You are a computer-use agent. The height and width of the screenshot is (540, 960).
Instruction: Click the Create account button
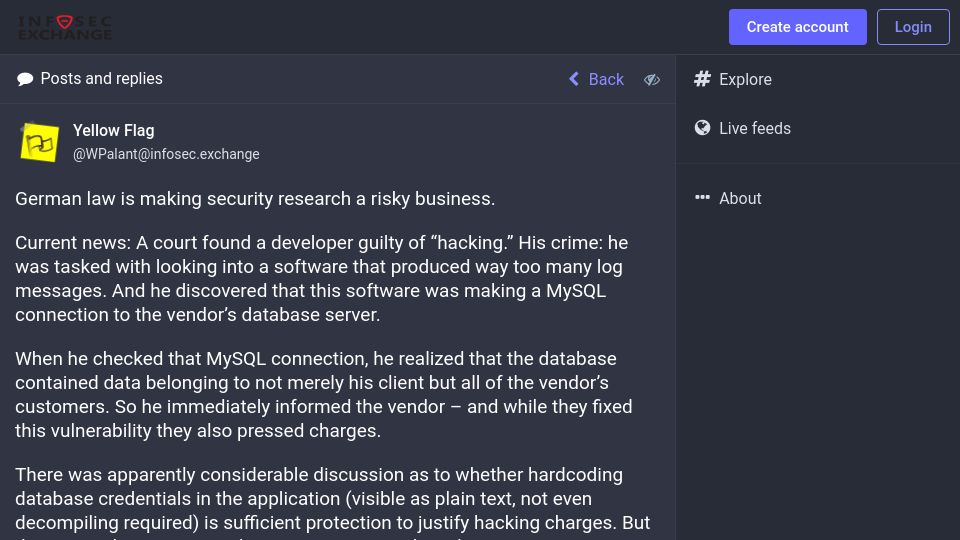[x=797, y=27]
